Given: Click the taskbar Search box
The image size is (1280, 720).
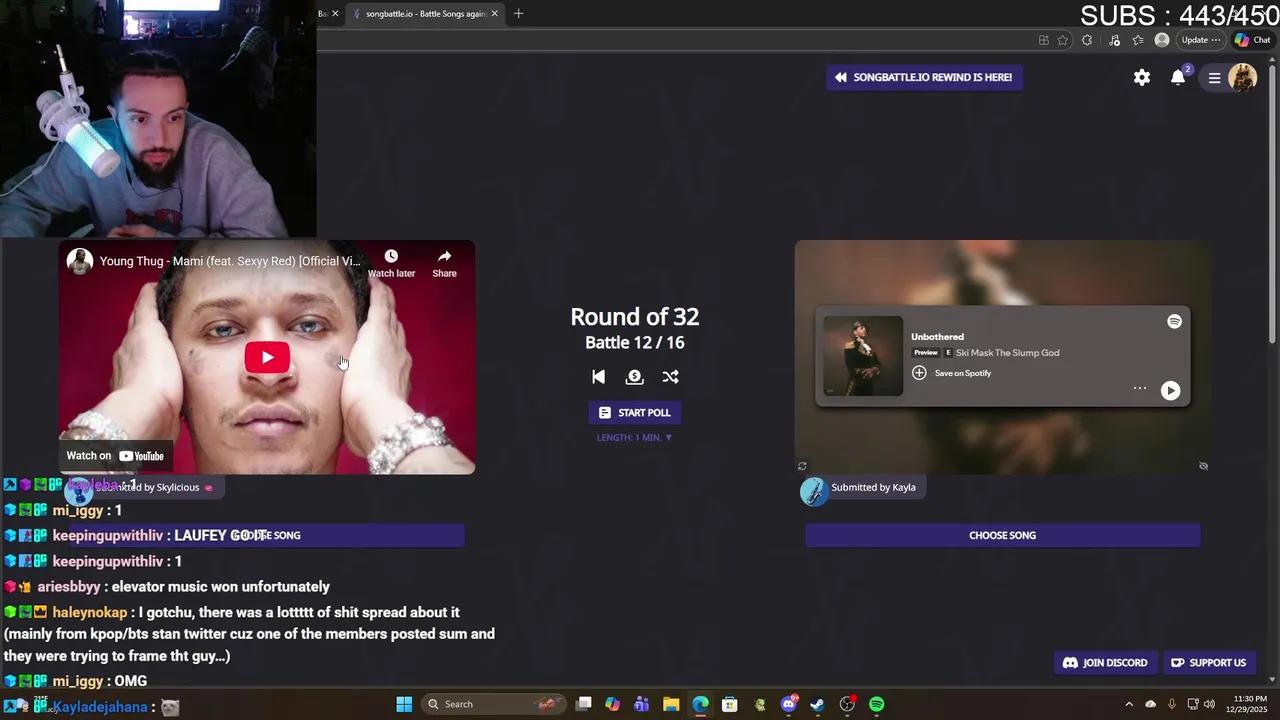Looking at the screenshot, I should tap(492, 704).
